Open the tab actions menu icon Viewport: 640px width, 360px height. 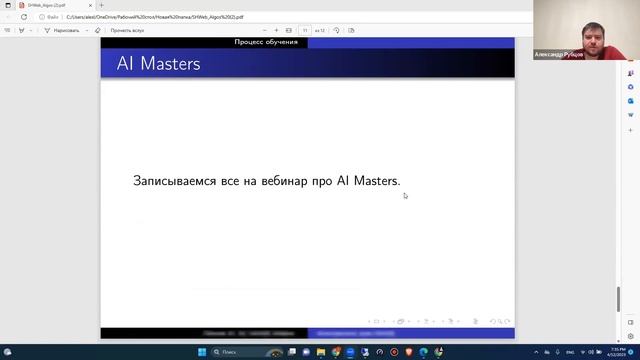pos(8,5)
